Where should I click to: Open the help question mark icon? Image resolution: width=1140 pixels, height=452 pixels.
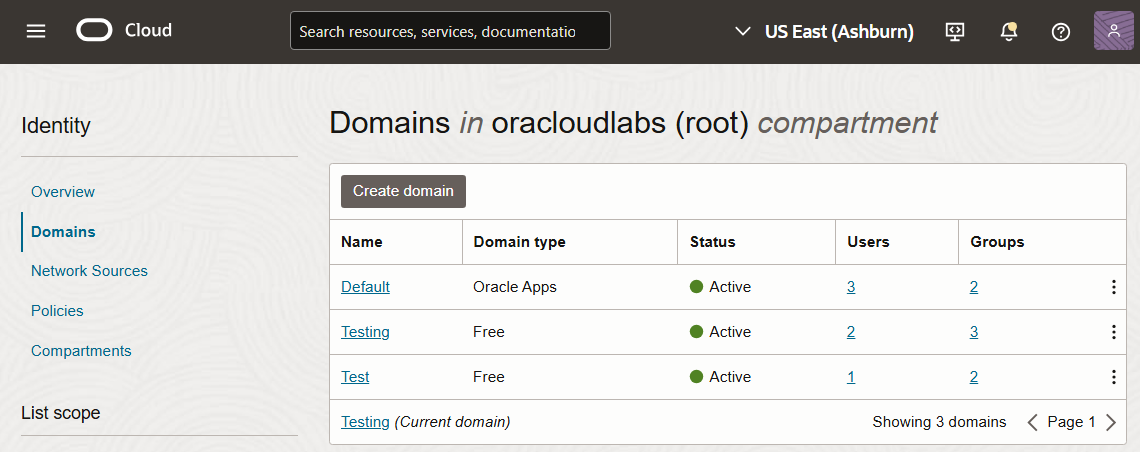(x=1061, y=32)
